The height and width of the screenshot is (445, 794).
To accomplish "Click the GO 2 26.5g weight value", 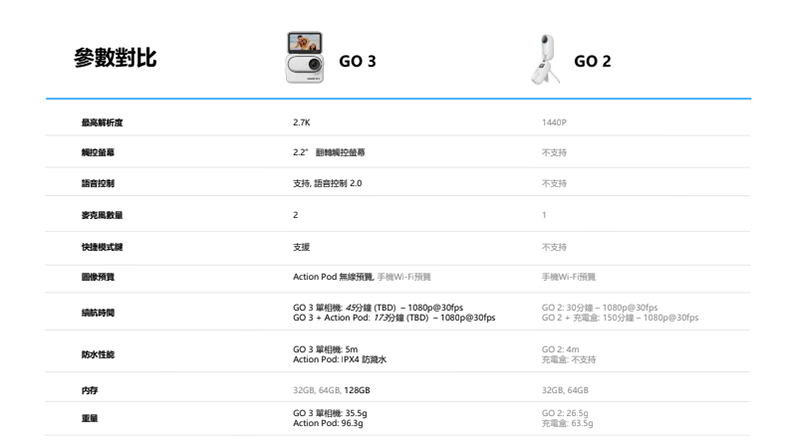I will tap(566, 412).
